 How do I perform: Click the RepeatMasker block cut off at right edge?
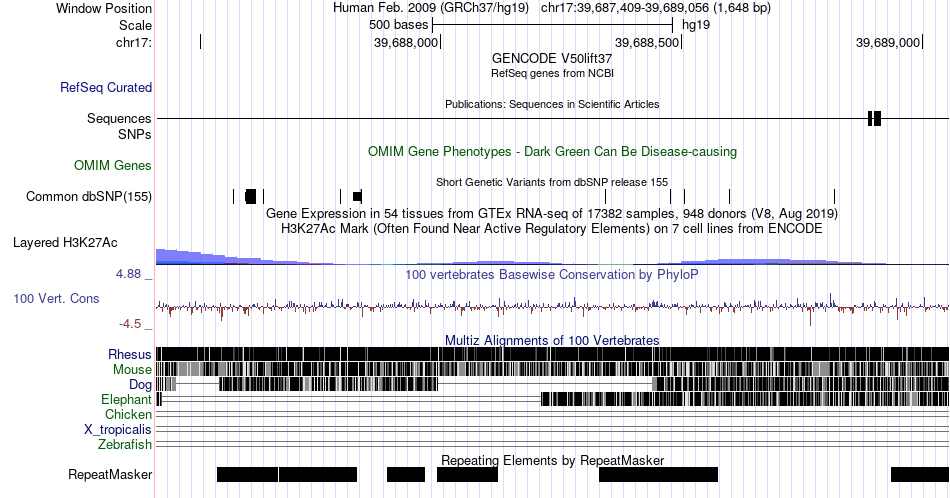coord(920,474)
